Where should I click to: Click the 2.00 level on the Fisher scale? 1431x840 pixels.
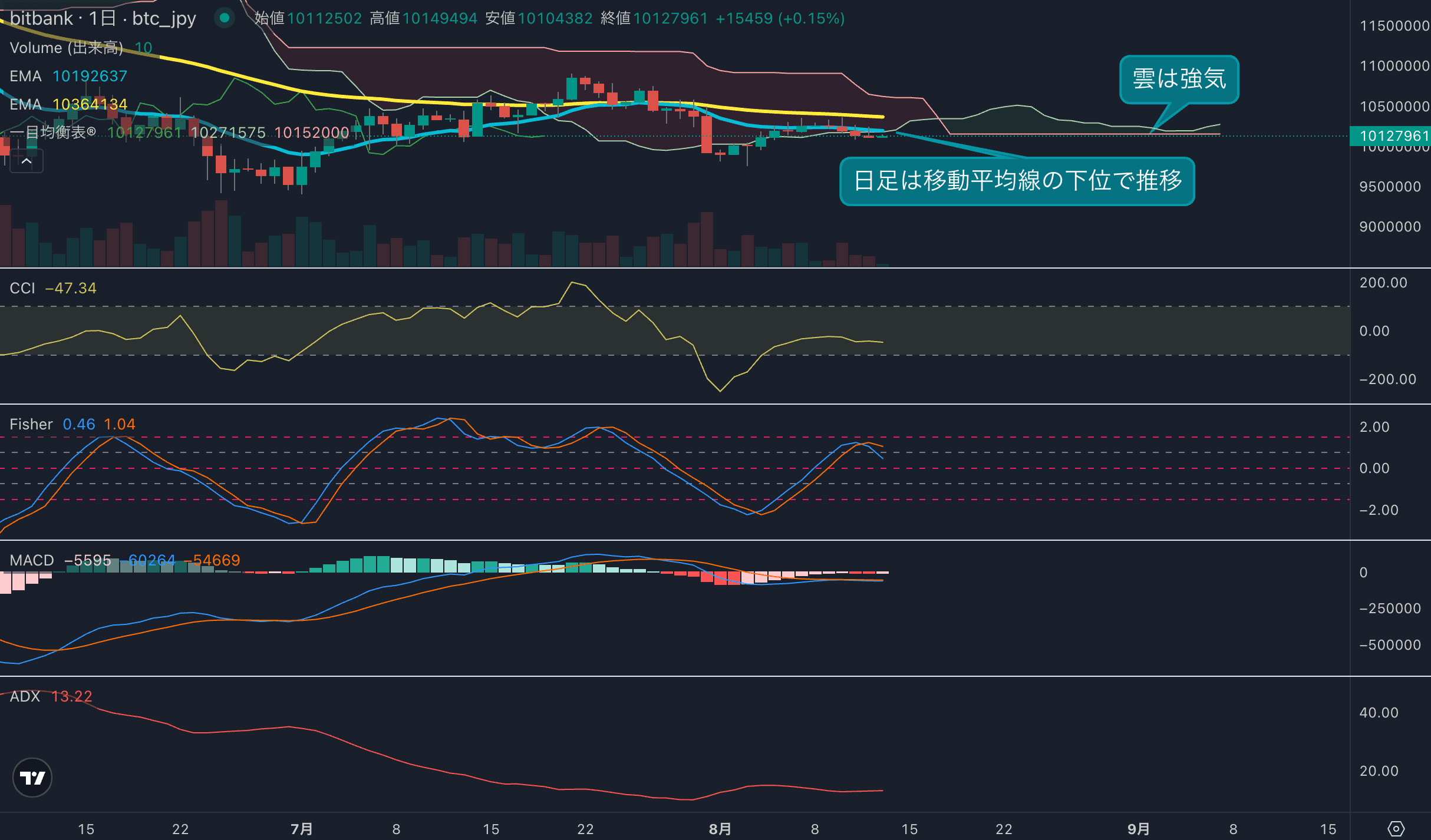coord(1374,427)
